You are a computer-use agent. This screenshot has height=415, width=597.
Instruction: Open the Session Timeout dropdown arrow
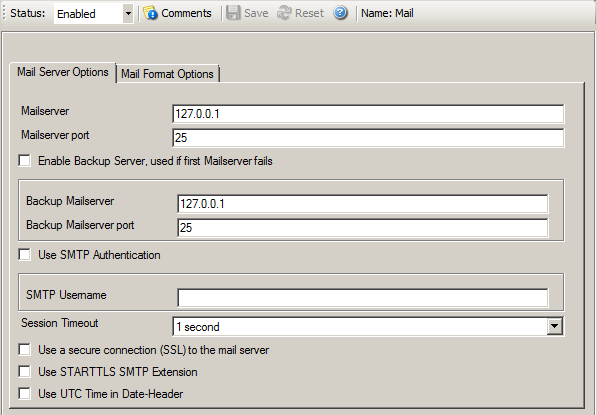click(x=555, y=326)
